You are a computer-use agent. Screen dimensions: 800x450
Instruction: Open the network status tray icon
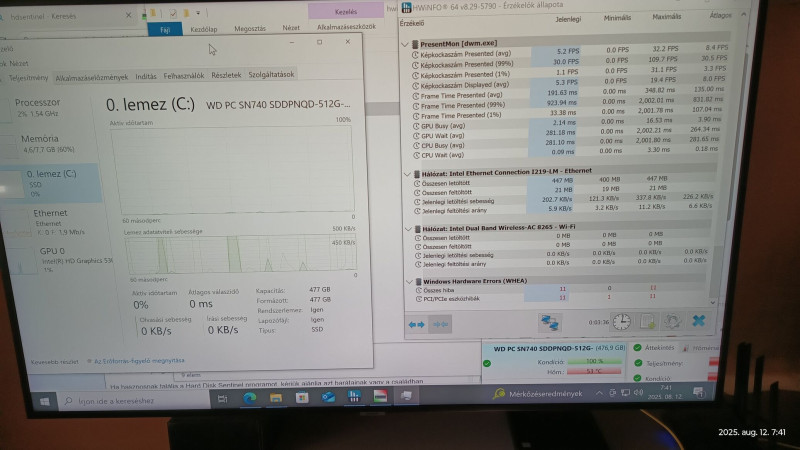[x=626, y=392]
